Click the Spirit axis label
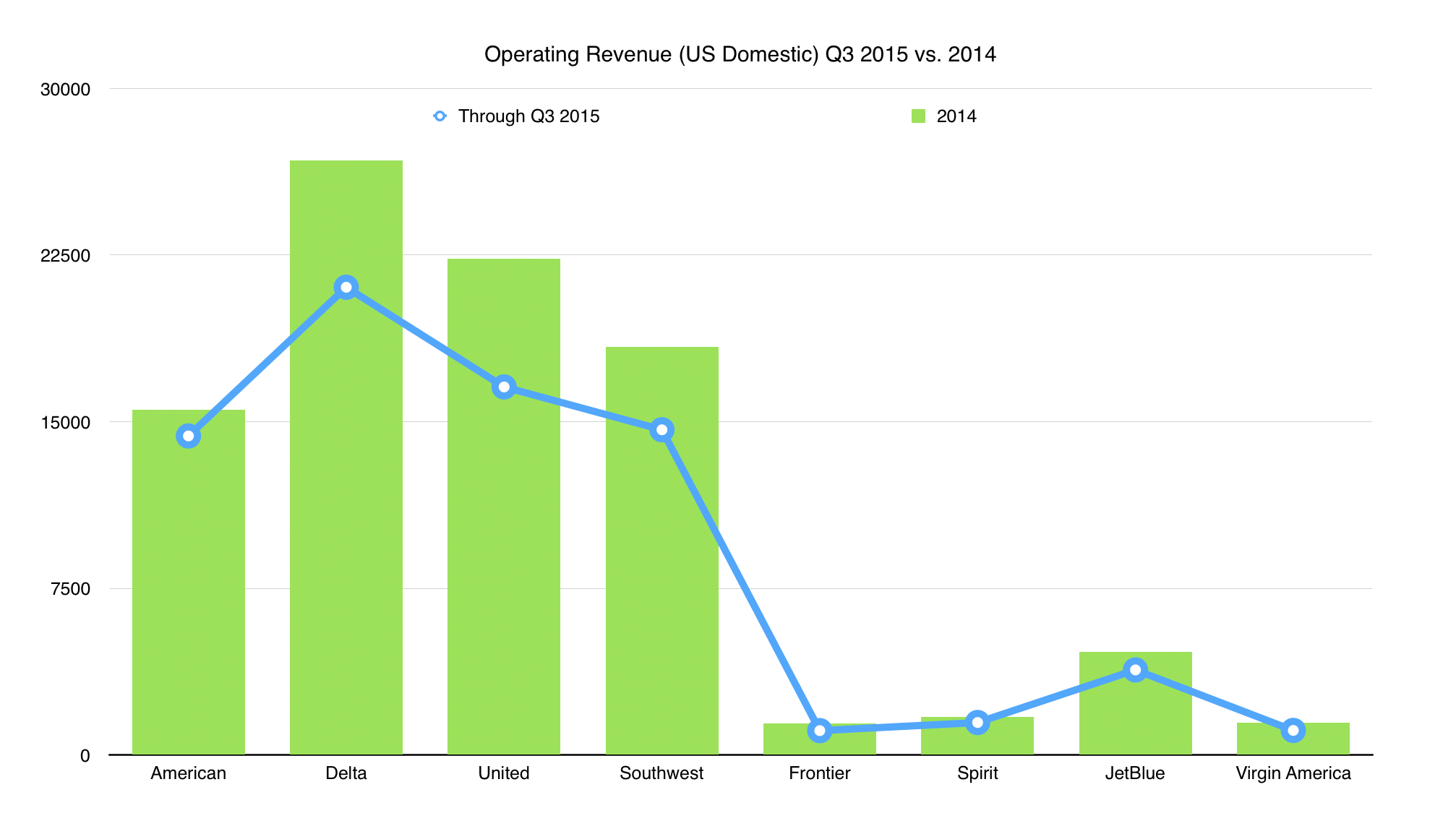The width and height of the screenshot is (1456, 821). pyautogui.click(x=977, y=773)
